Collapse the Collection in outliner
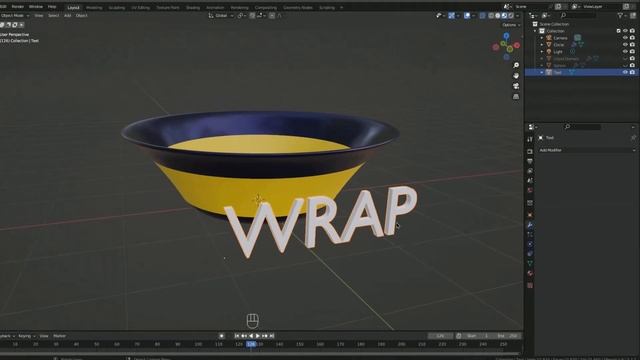 535,31
